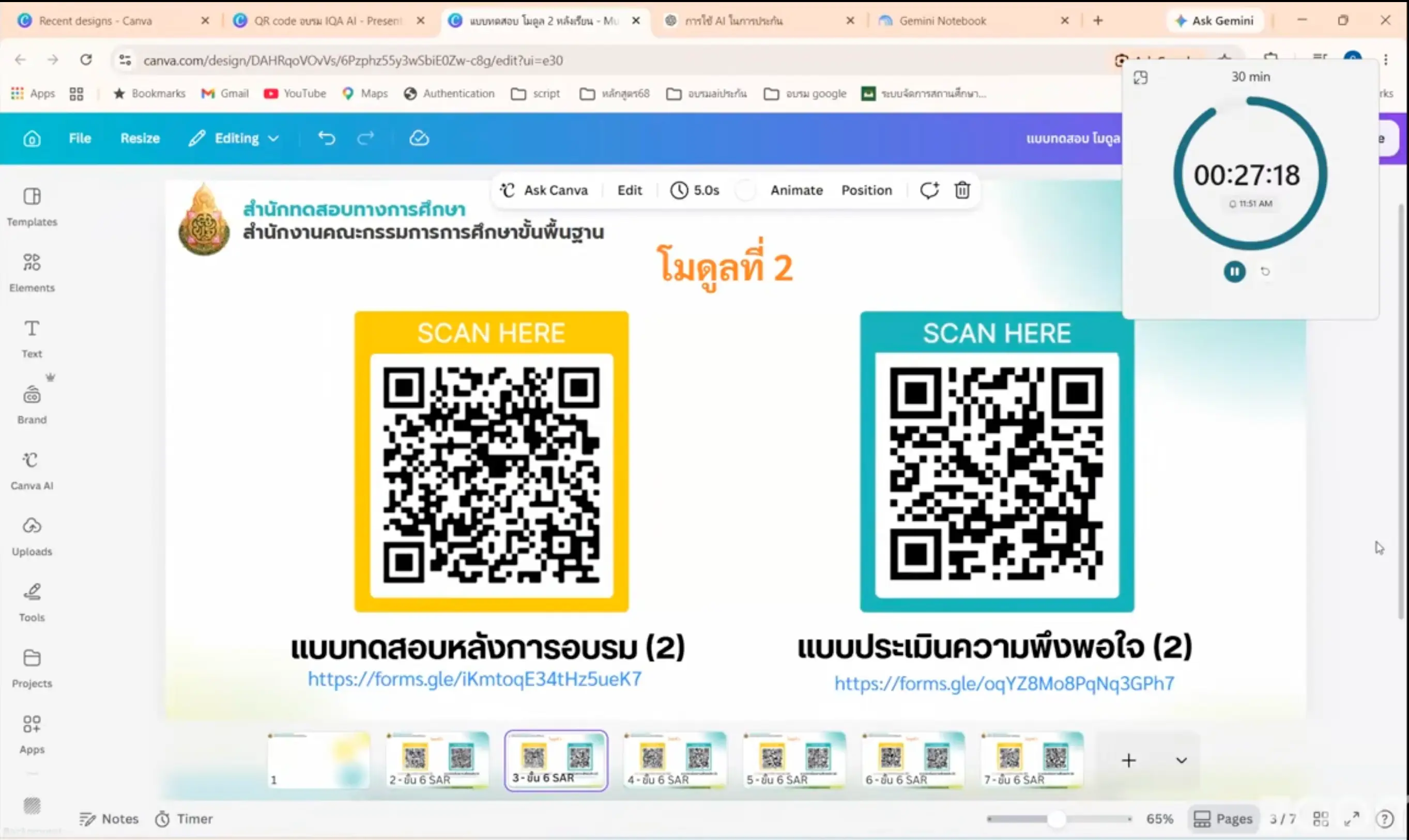This screenshot has width=1409, height=840.
Task: Select the โมดูลที่ 2 title text
Action: [725, 266]
